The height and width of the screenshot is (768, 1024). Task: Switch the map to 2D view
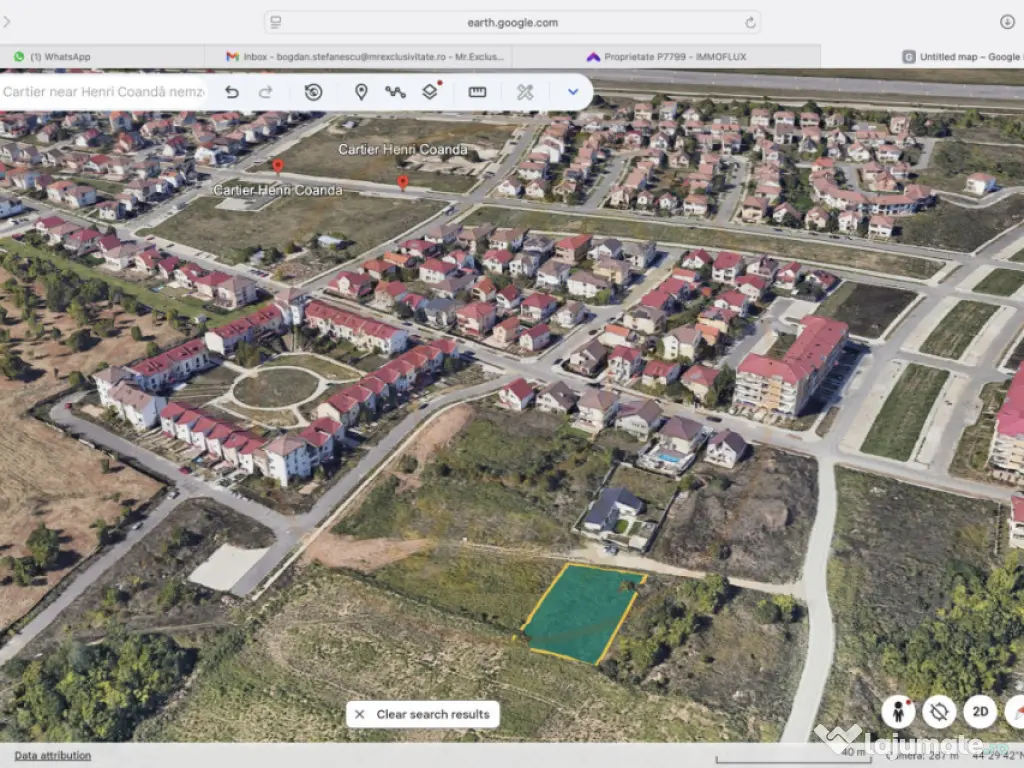981,712
